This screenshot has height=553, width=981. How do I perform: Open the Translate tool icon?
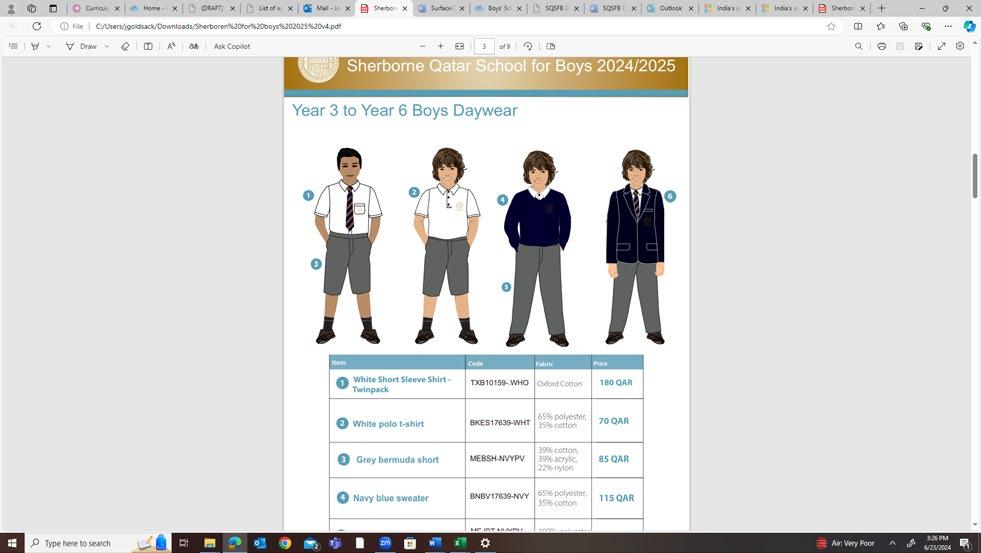tap(194, 46)
